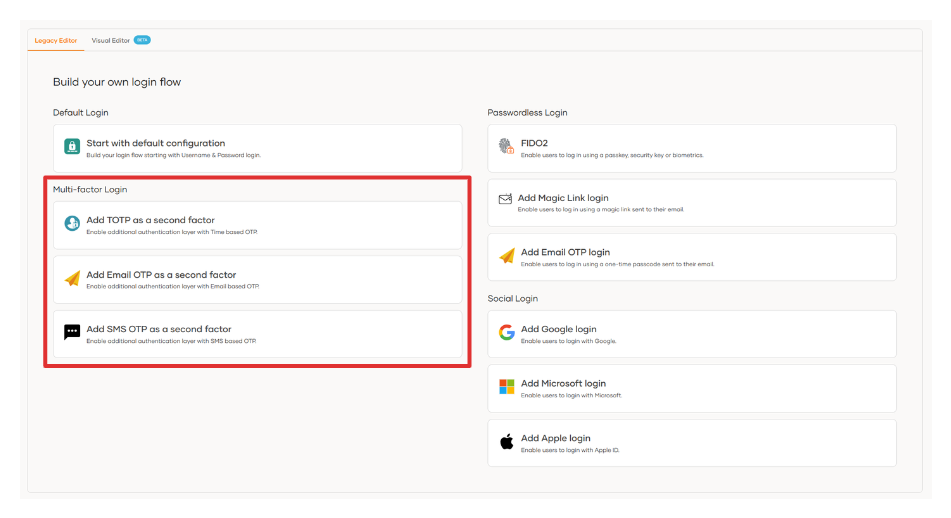951x518 pixels.
Task: Choose Add TOTP as a second factor
Action: pyautogui.click(x=258, y=225)
